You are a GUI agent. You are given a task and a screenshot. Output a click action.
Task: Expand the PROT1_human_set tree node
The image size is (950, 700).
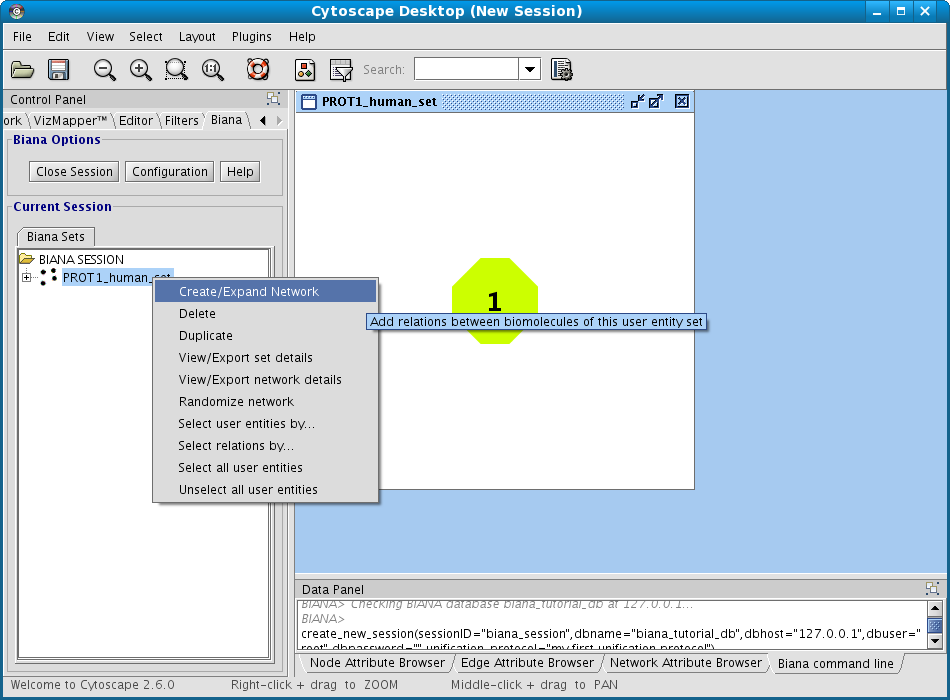[26, 277]
